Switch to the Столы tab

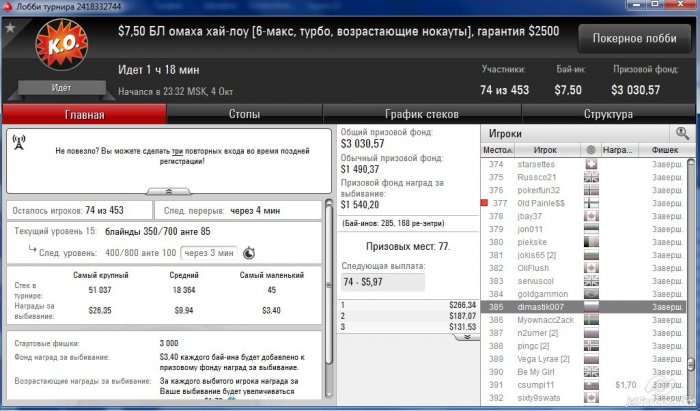tap(244, 114)
